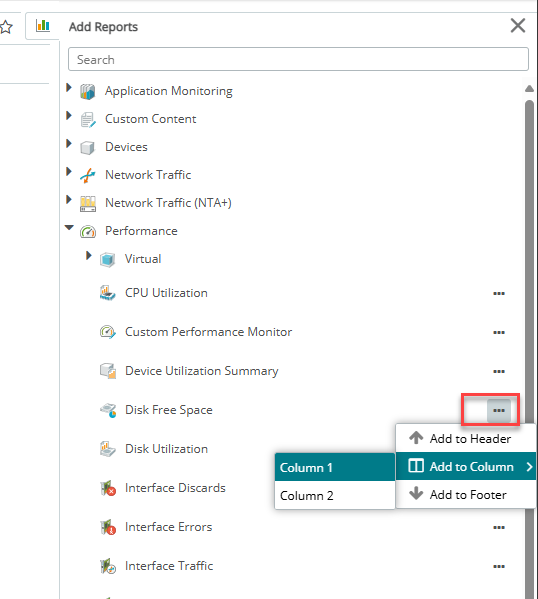This screenshot has height=599, width=538.
Task: Expand the Application Monitoring tree node
Action: 69,87
